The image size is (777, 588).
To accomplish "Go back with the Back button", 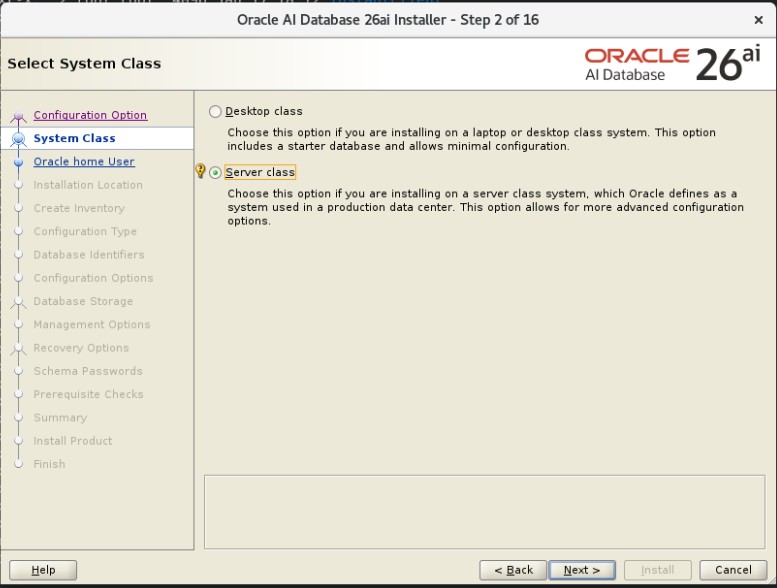I will tap(513, 570).
